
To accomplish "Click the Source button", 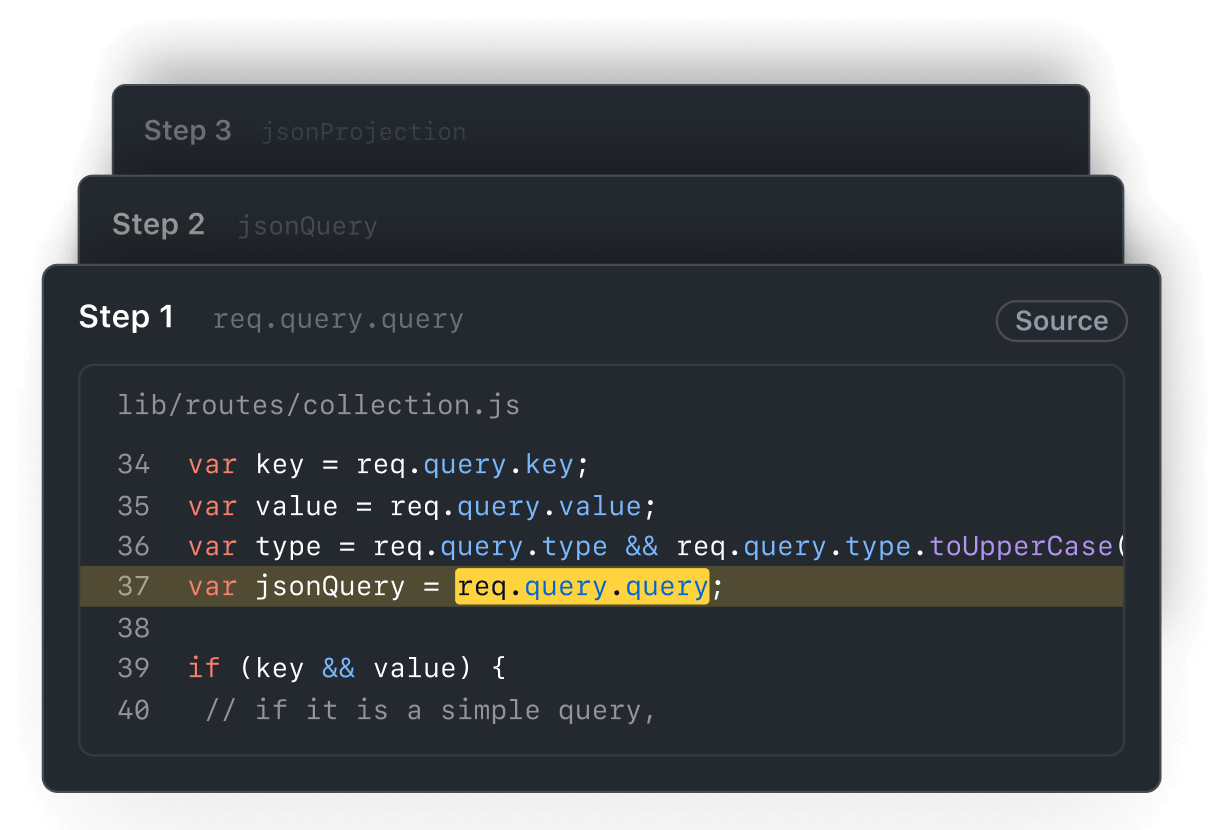I will (x=1061, y=321).
